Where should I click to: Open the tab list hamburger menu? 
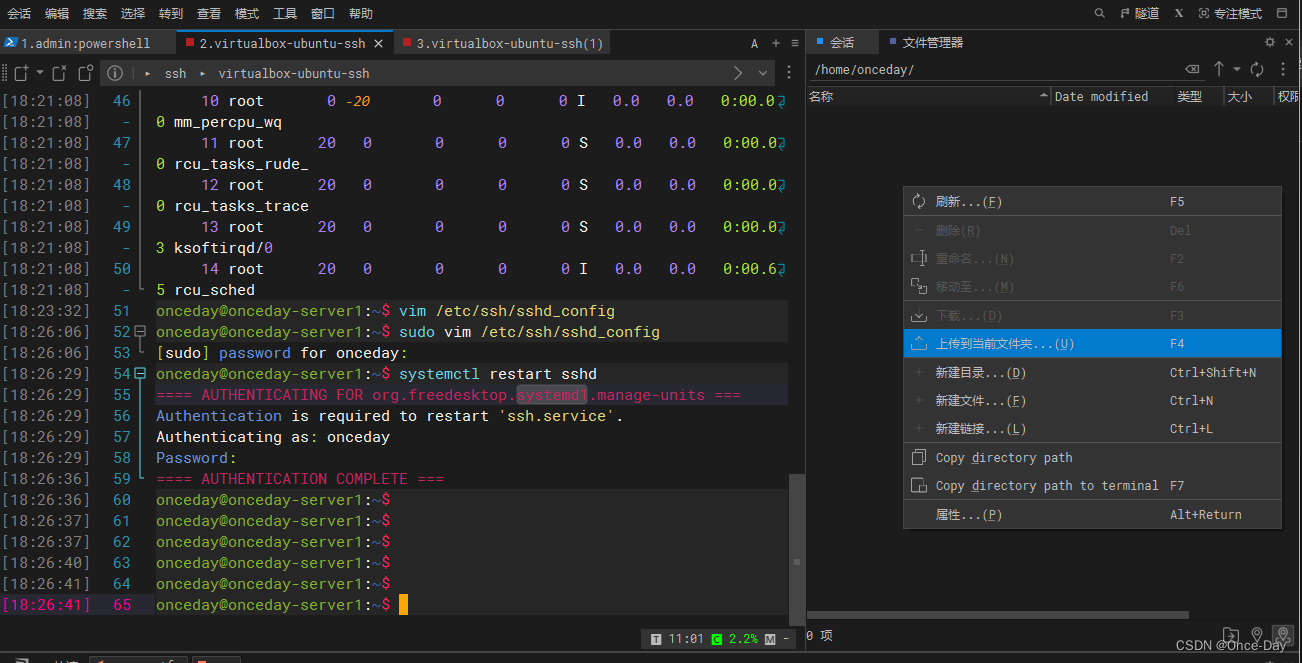point(794,43)
